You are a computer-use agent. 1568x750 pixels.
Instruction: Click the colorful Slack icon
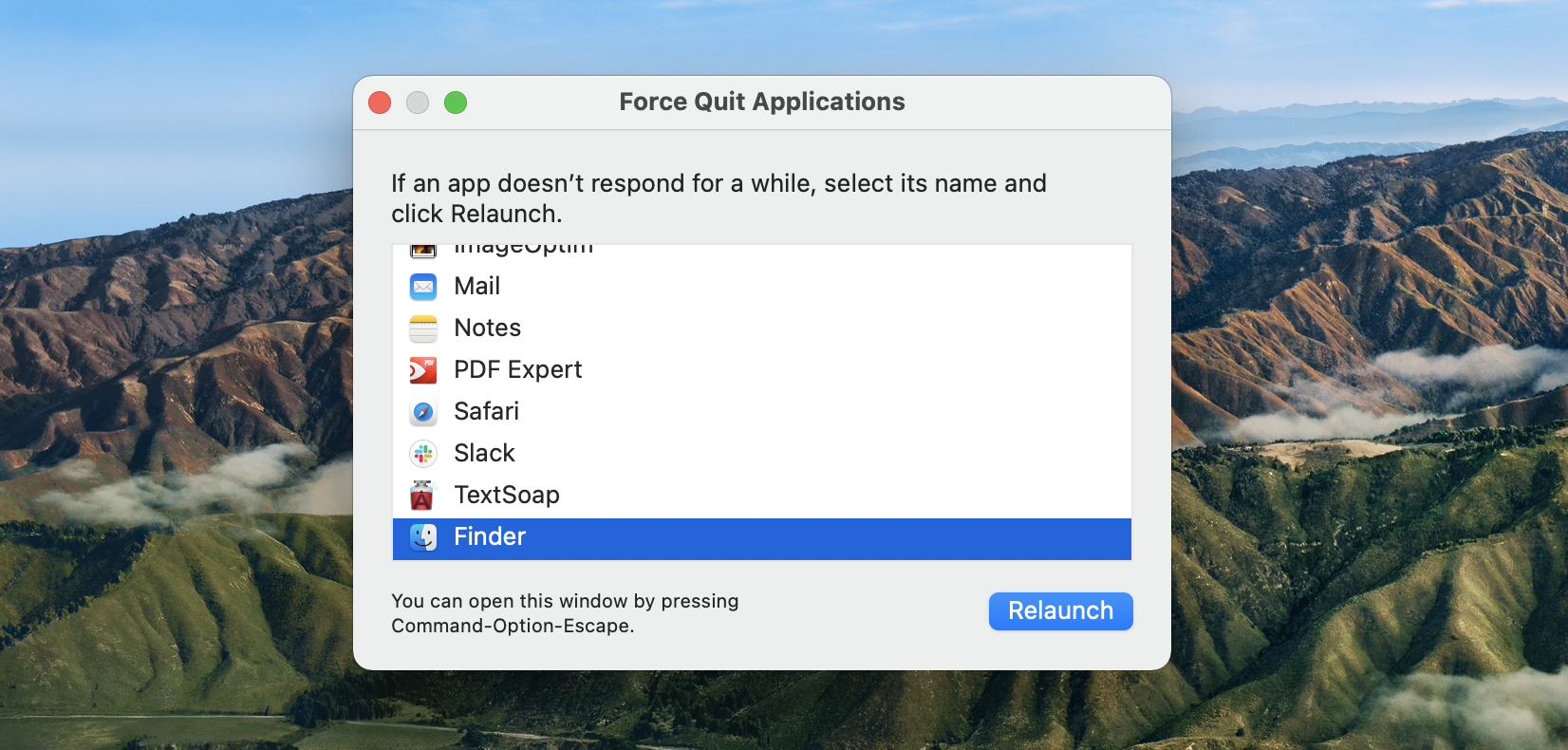423,453
